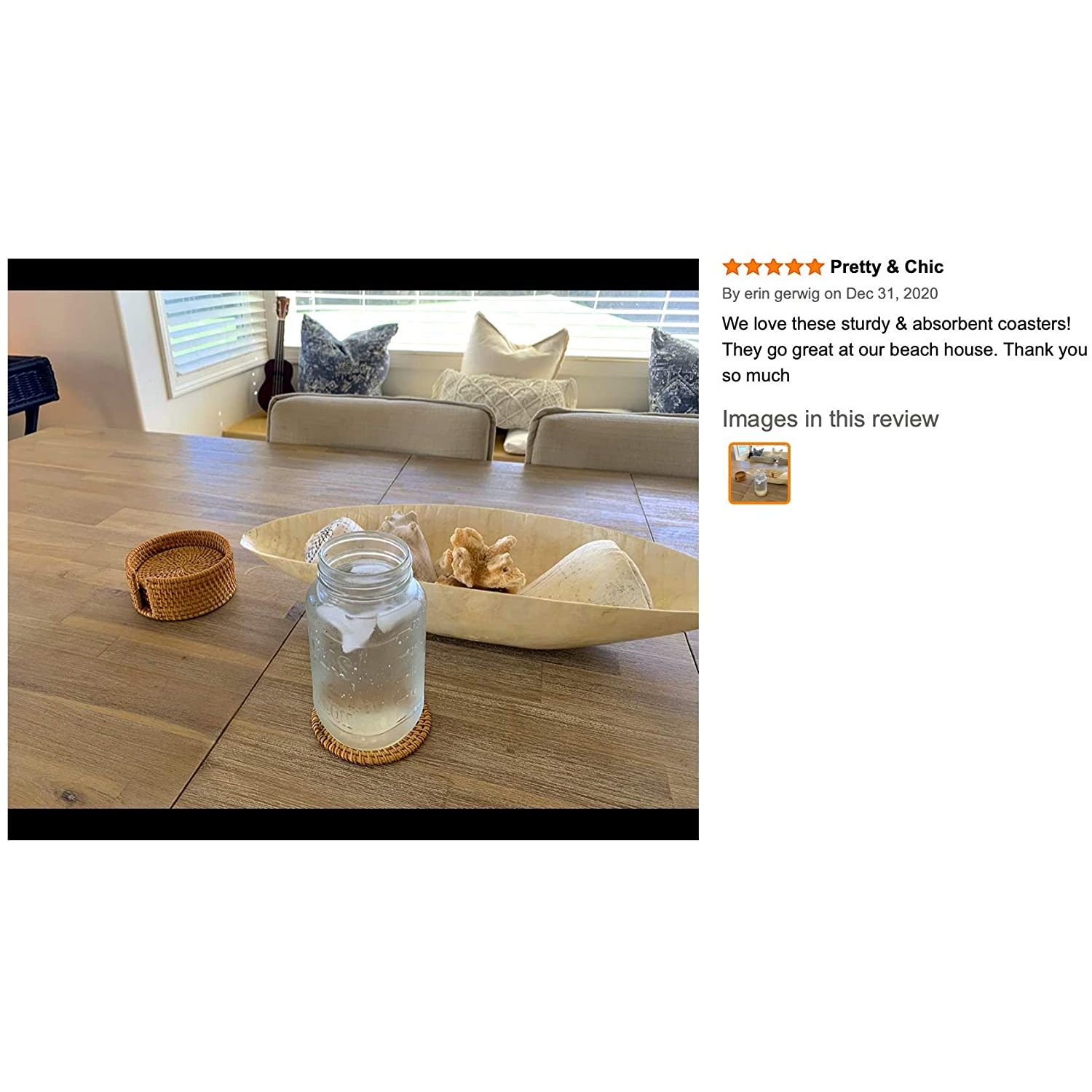Click the blue patterned left pillow
The width and height of the screenshot is (1092, 1092).
point(346,355)
